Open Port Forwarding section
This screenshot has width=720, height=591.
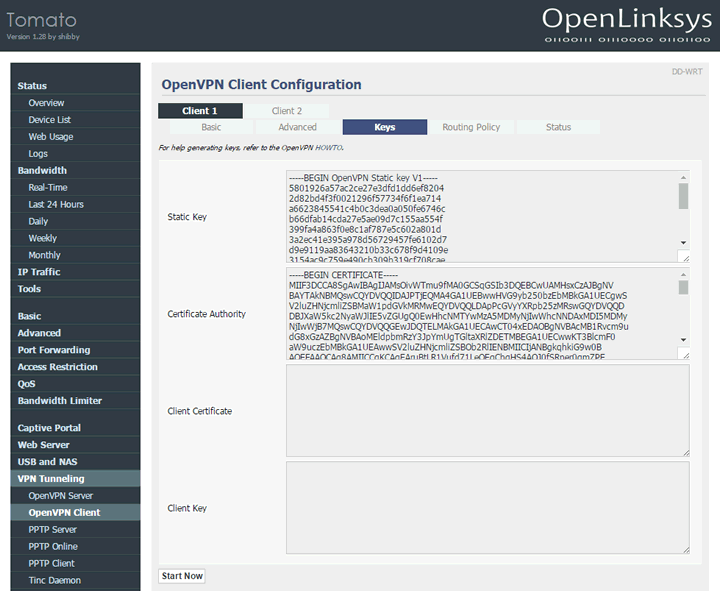tap(75, 350)
